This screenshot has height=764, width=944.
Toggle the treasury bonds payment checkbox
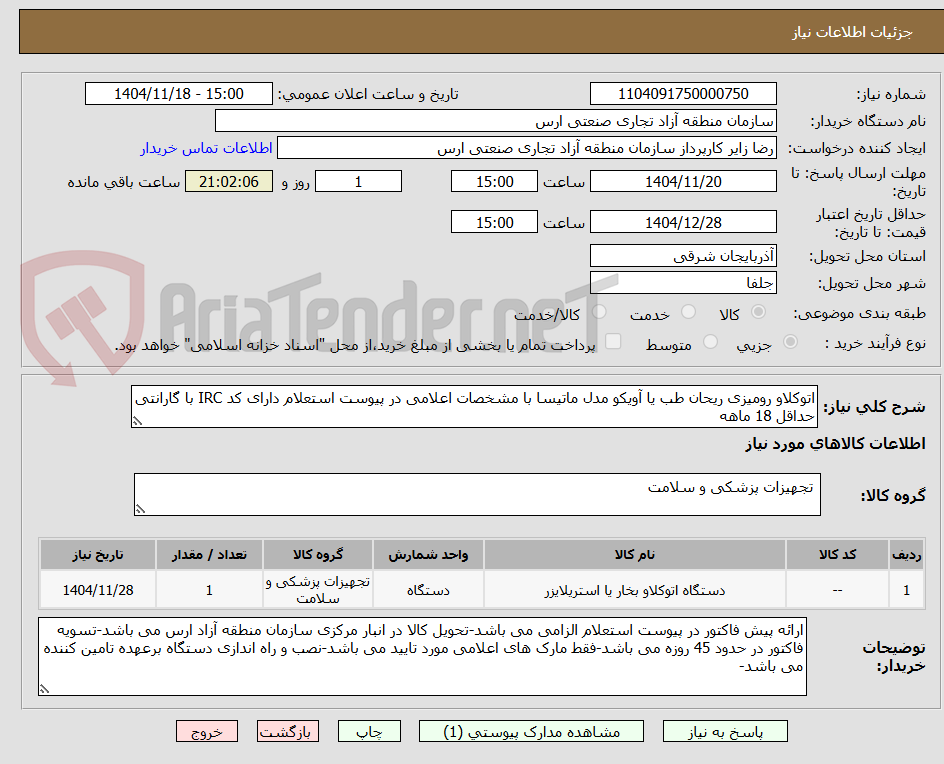click(613, 341)
